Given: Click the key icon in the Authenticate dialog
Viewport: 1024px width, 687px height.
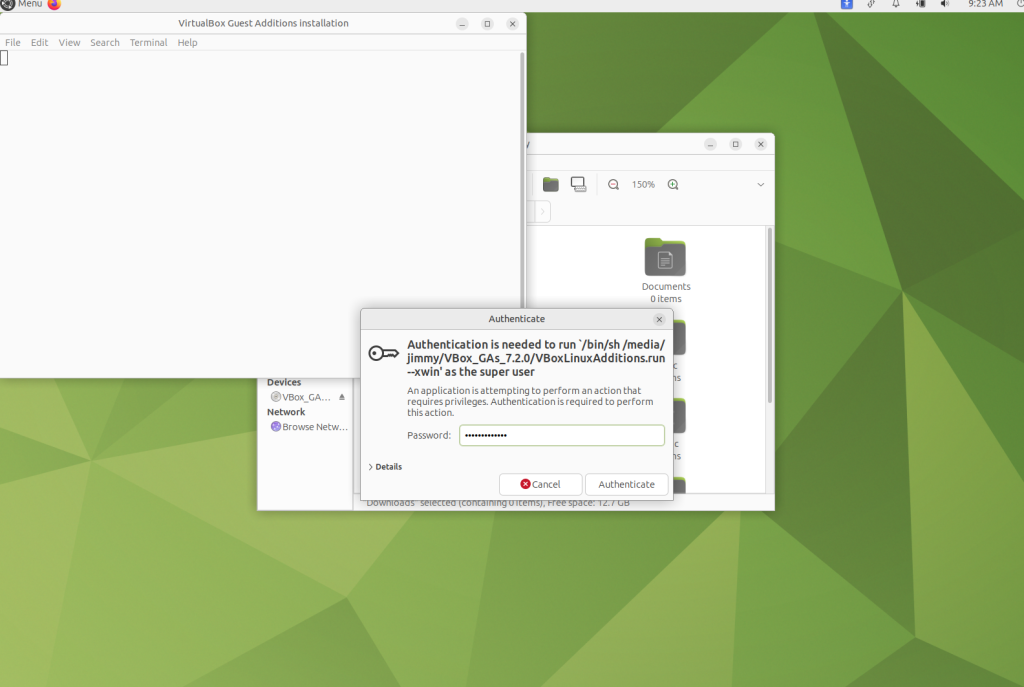Looking at the screenshot, I should tap(383, 353).
